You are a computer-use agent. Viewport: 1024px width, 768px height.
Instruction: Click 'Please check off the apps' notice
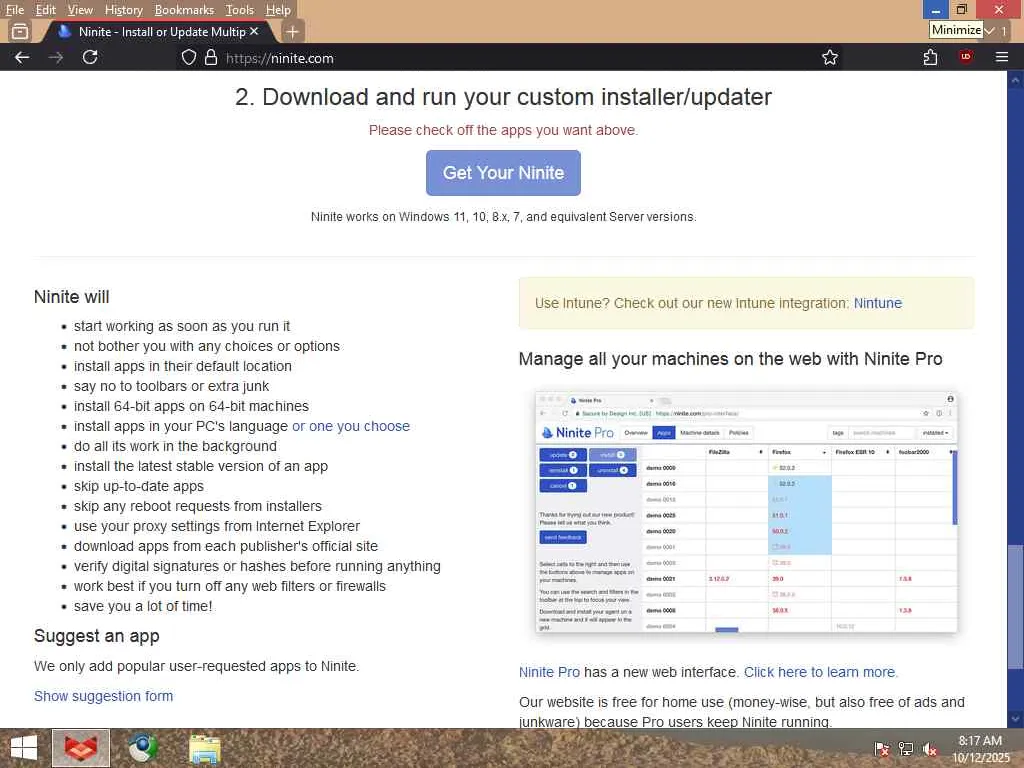503,130
